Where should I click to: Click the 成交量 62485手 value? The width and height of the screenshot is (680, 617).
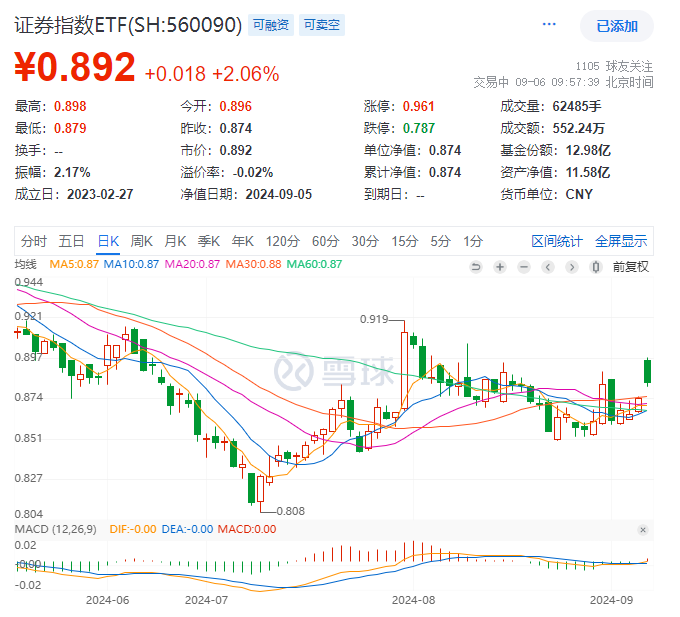577,106
